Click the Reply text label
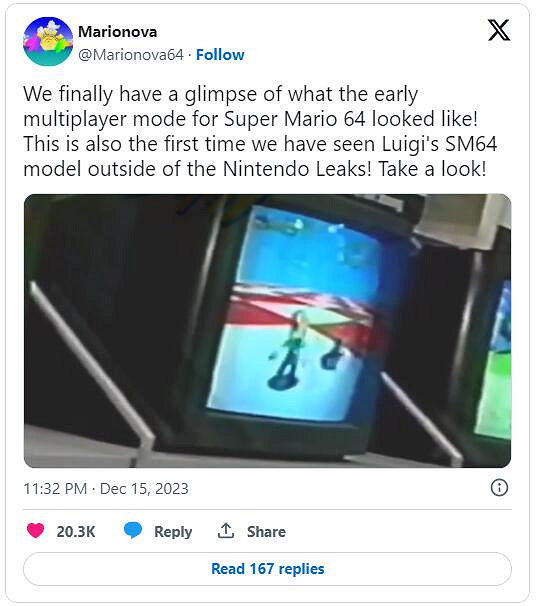 (173, 532)
